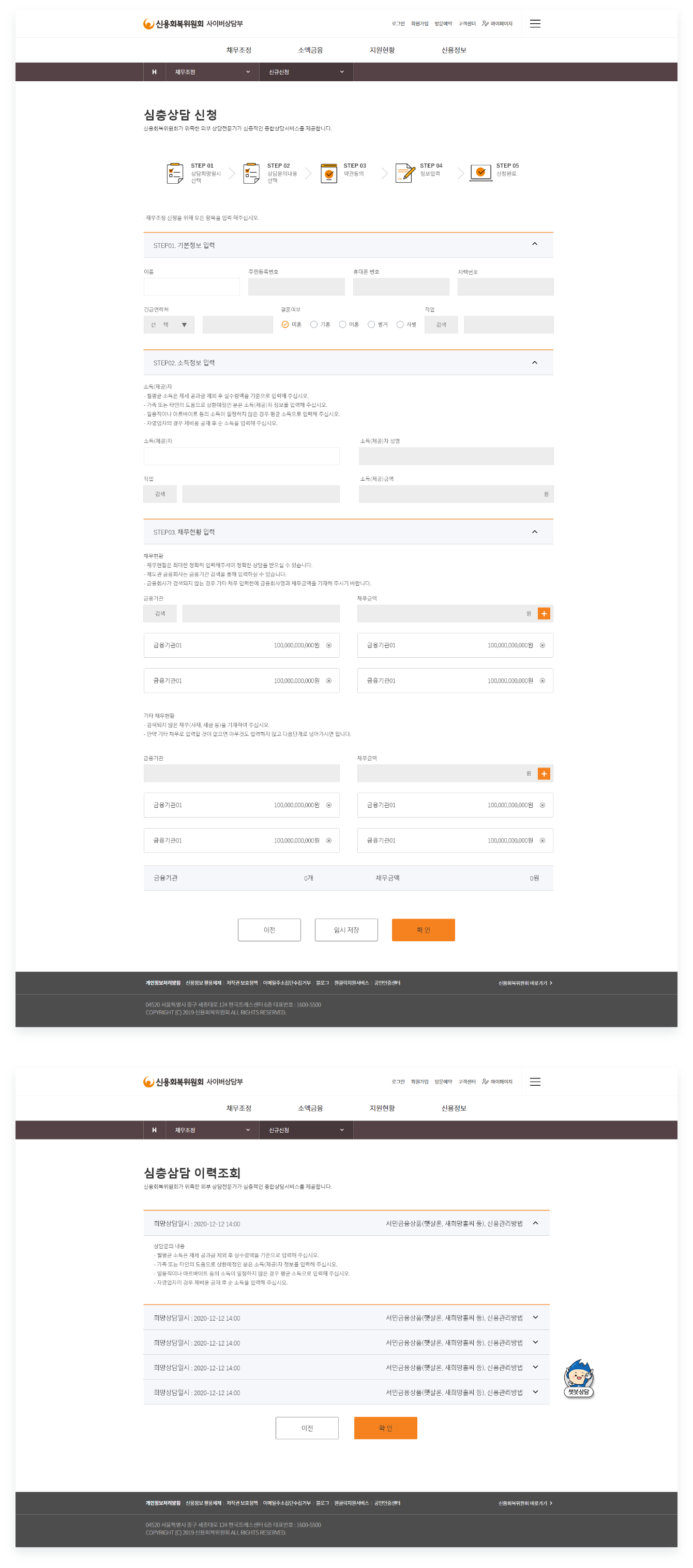The width and height of the screenshot is (693, 1568).
Task: Click the 확인 button below the consultation history list
Action: (x=385, y=1427)
